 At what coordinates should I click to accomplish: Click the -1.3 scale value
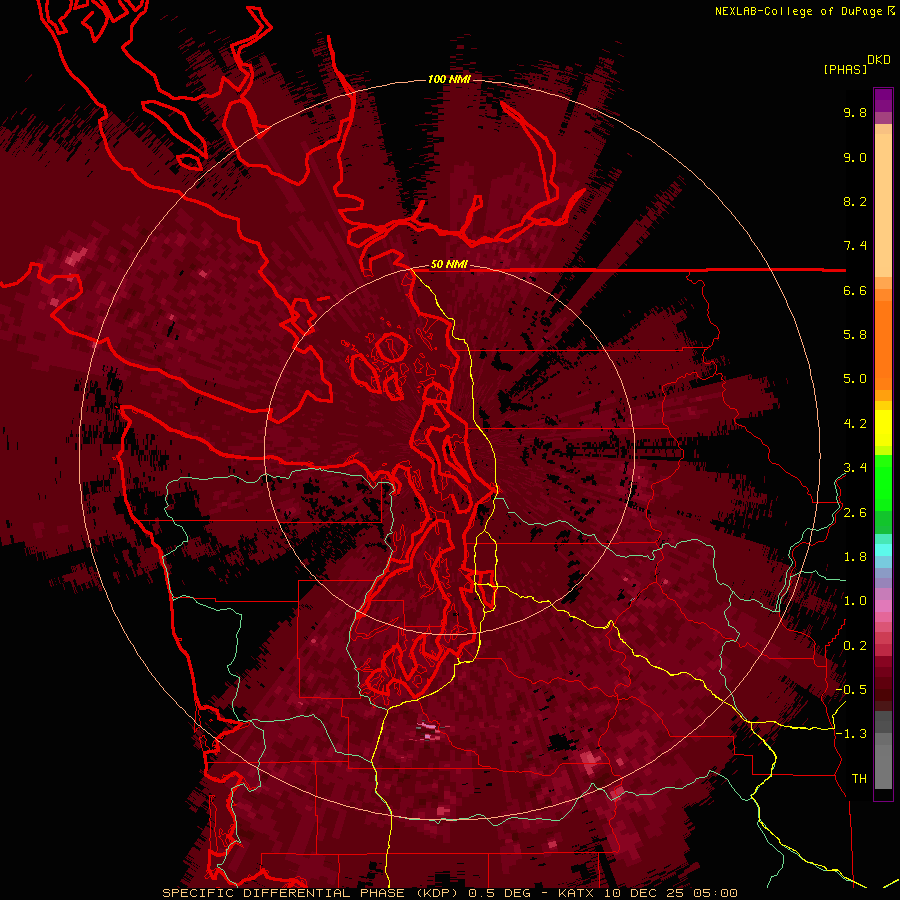click(851, 734)
